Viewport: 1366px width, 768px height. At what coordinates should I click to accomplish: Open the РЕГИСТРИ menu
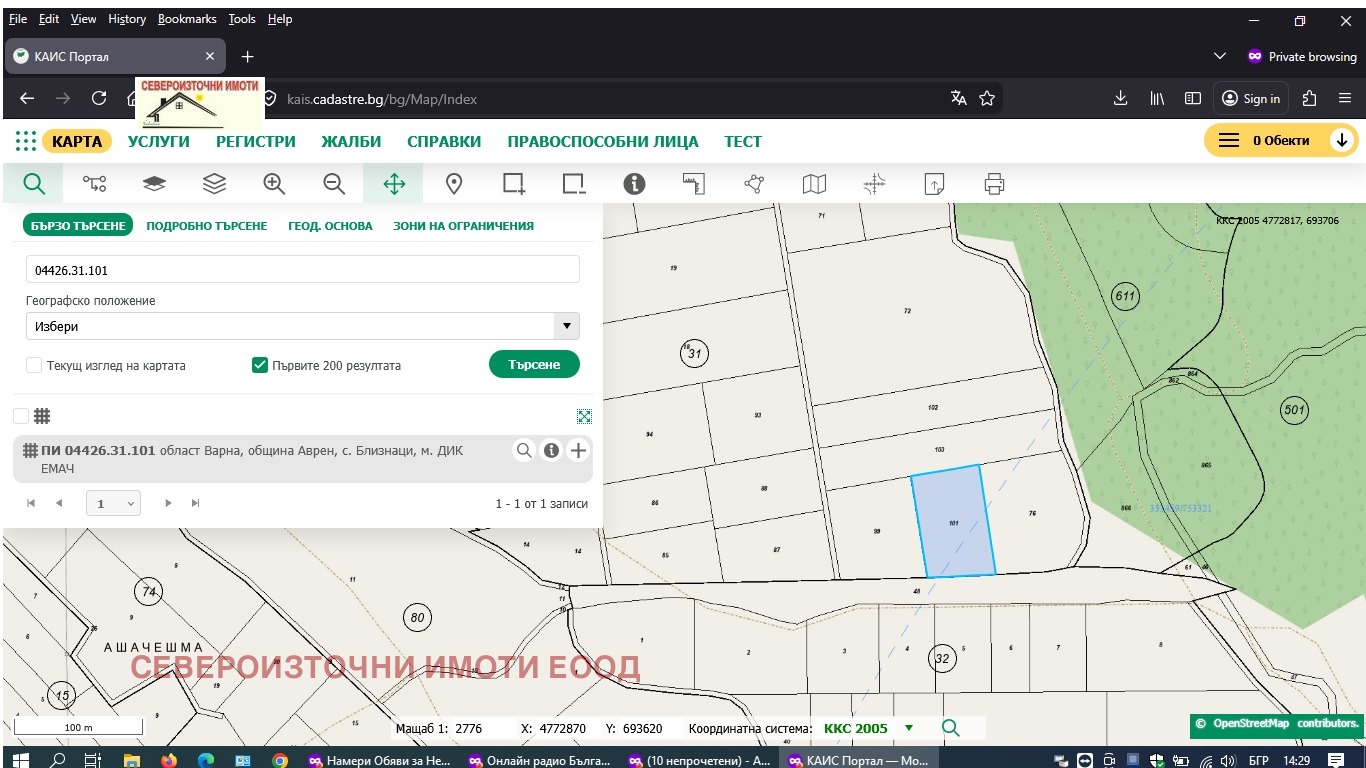(x=256, y=142)
